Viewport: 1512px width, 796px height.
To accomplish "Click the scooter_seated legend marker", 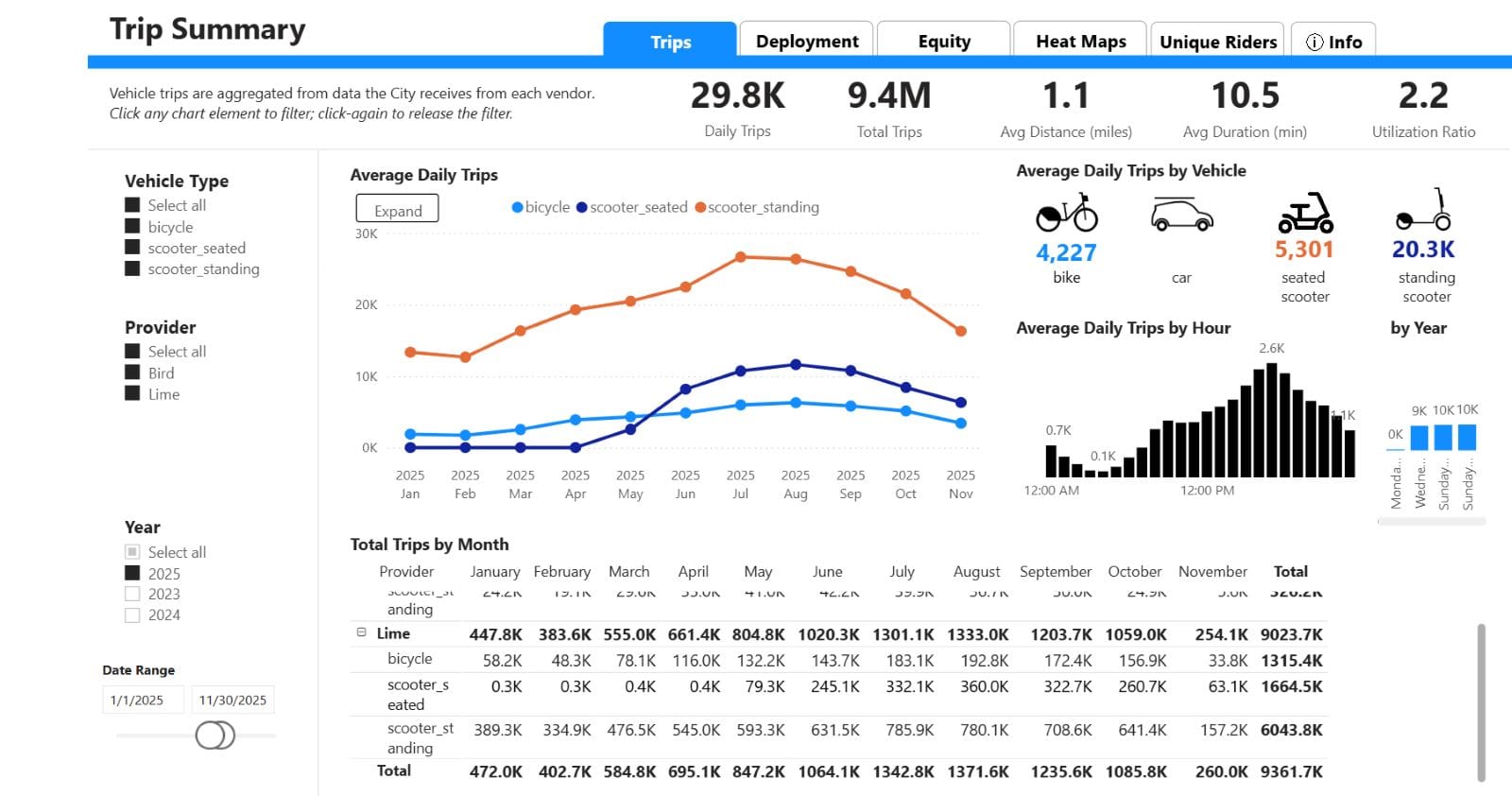I will (x=582, y=207).
